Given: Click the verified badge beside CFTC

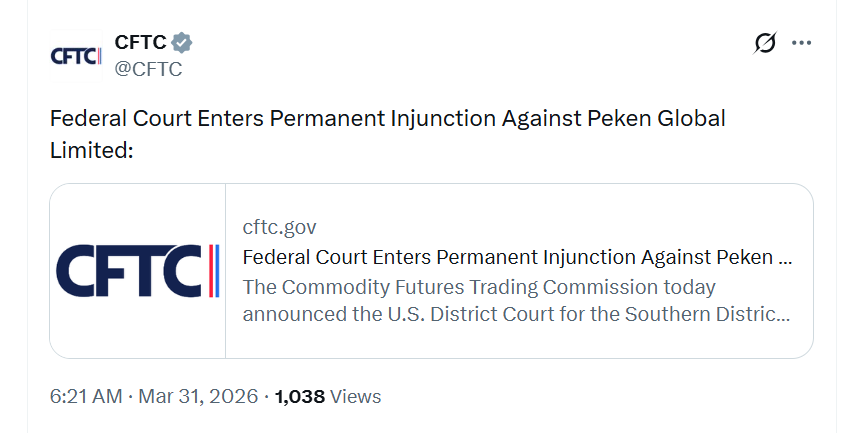Looking at the screenshot, I should pyautogui.click(x=182, y=43).
